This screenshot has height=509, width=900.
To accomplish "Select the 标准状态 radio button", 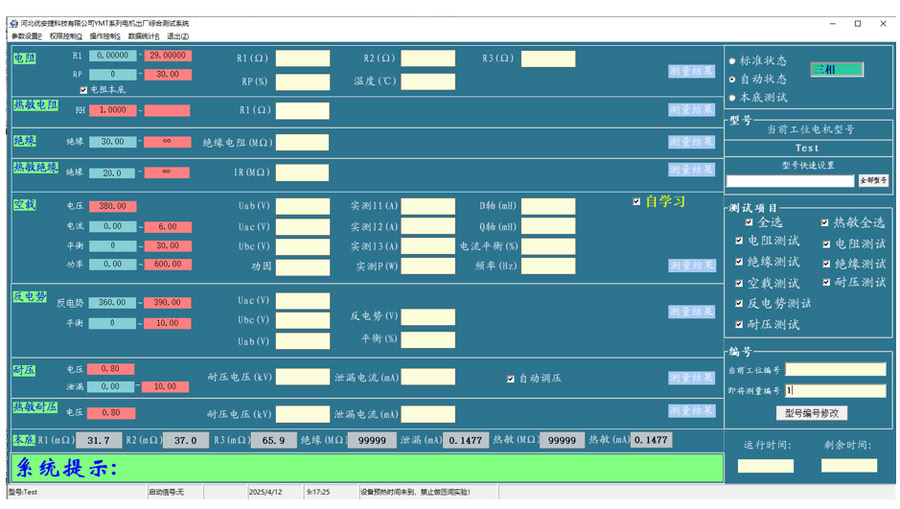I will click(x=732, y=61).
